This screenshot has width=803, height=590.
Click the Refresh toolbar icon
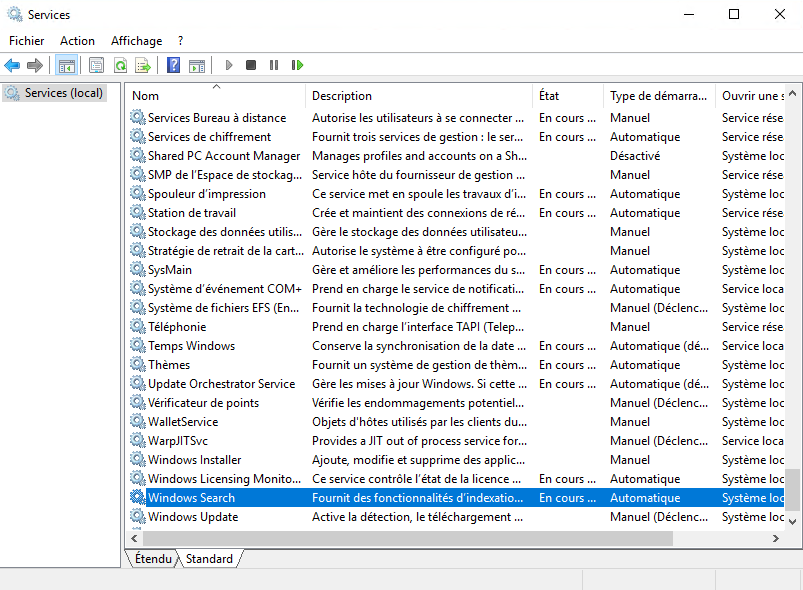coord(120,65)
